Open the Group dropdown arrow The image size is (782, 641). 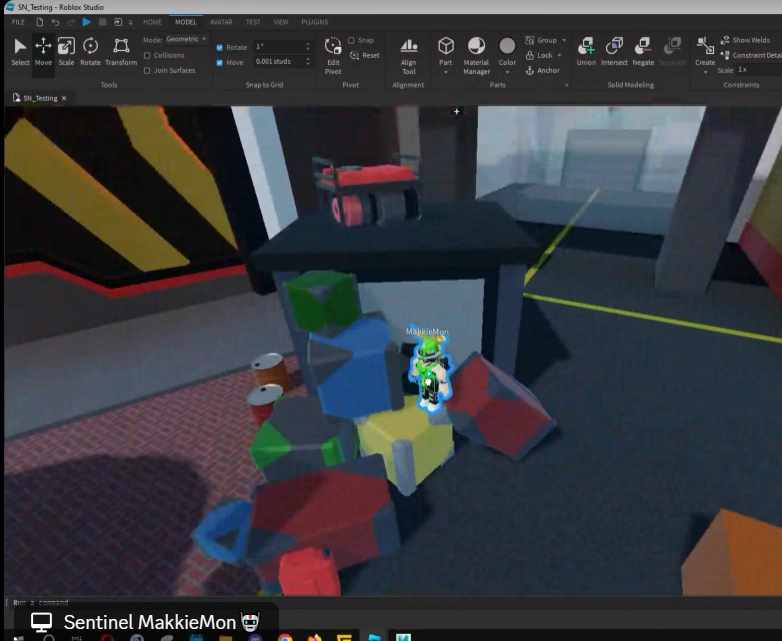[x=564, y=40]
